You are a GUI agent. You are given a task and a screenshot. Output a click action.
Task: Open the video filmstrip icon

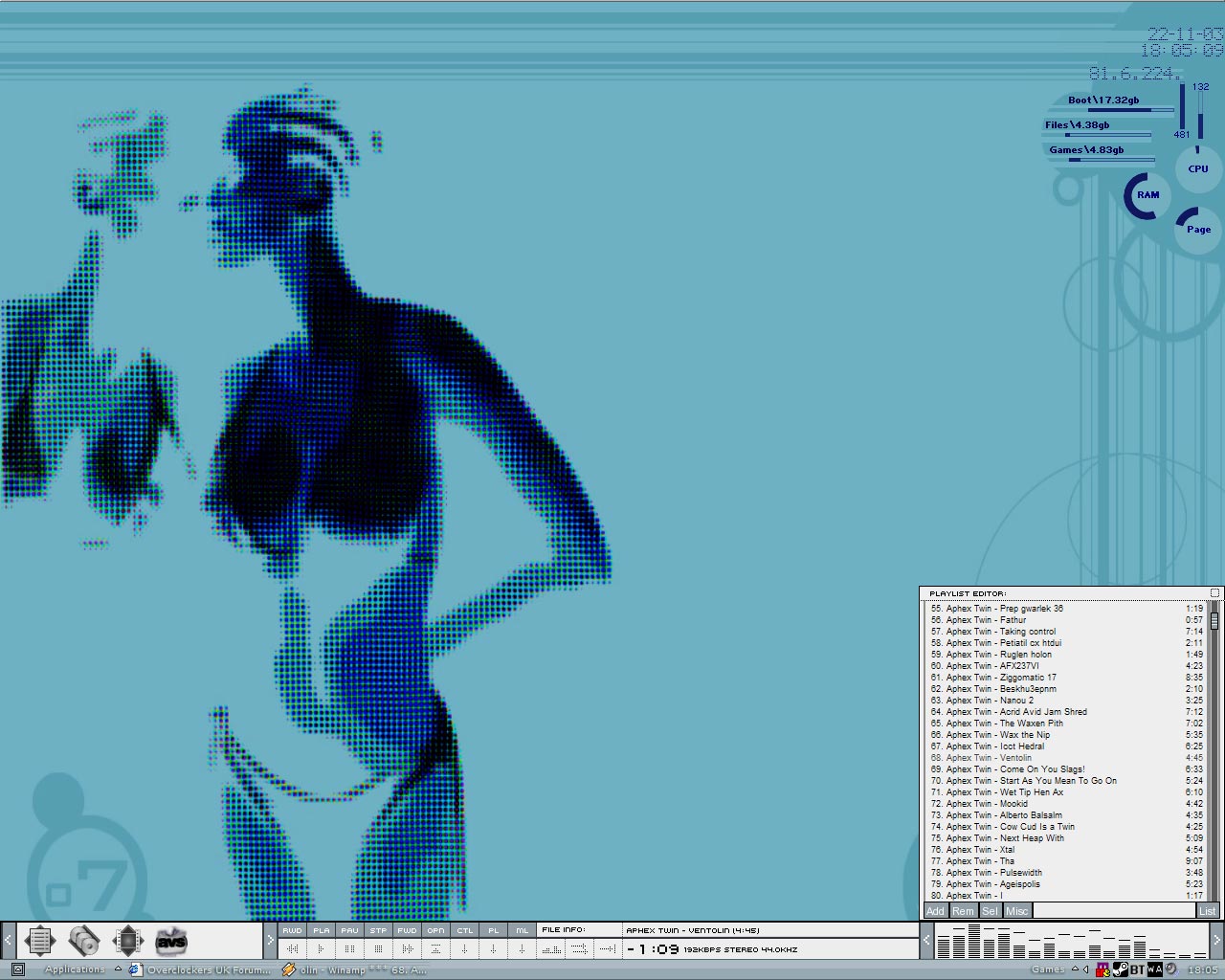(128, 942)
